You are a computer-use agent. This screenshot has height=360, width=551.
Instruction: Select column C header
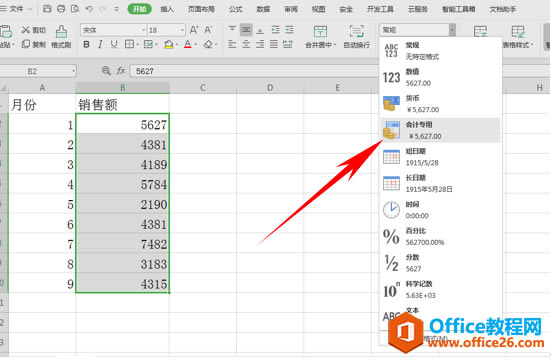pos(203,88)
